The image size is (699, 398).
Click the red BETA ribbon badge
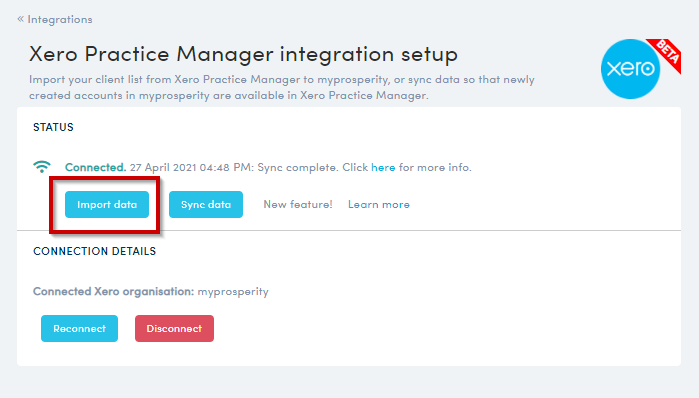[x=667, y=53]
